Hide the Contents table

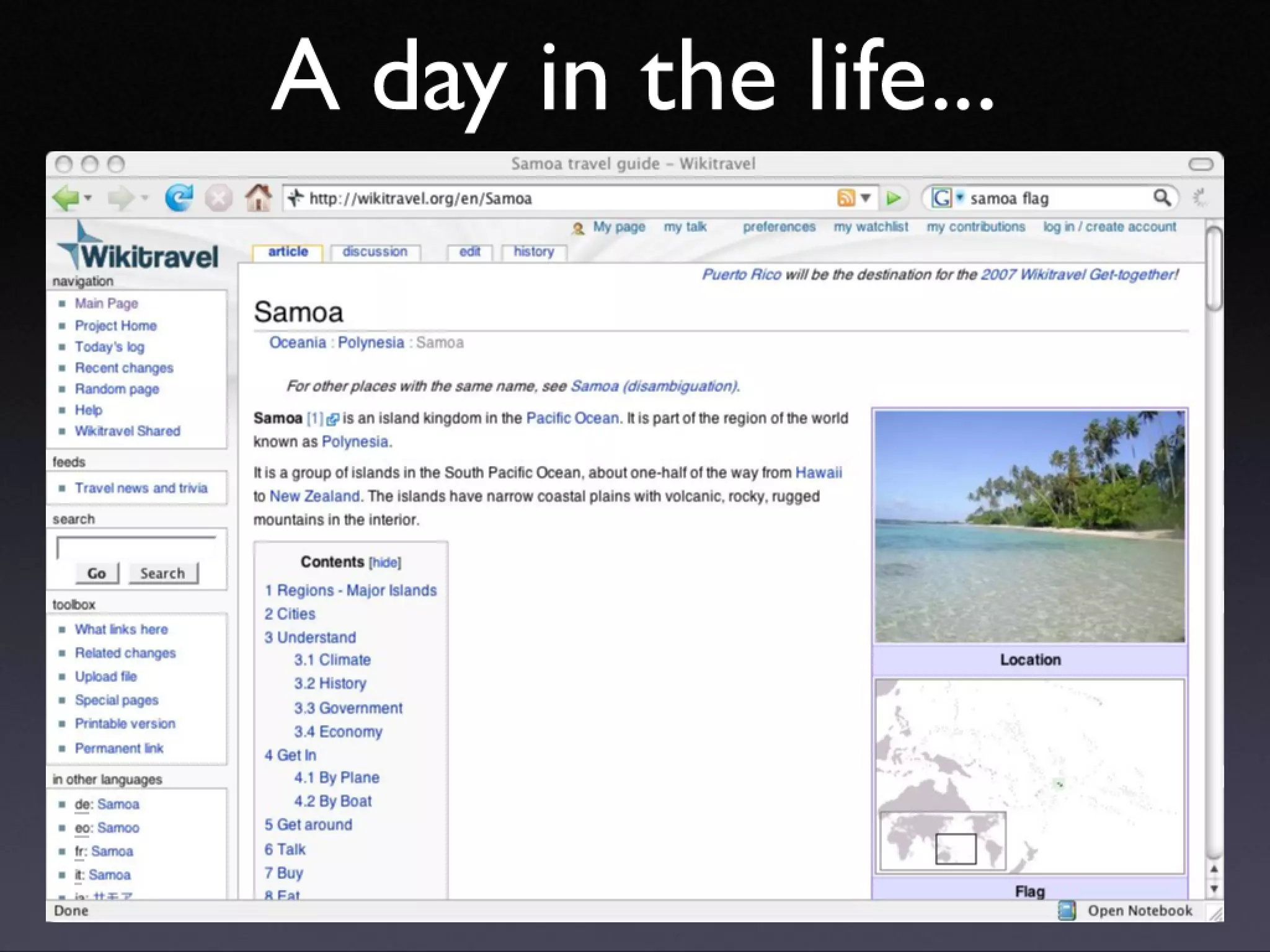pyautogui.click(x=385, y=563)
